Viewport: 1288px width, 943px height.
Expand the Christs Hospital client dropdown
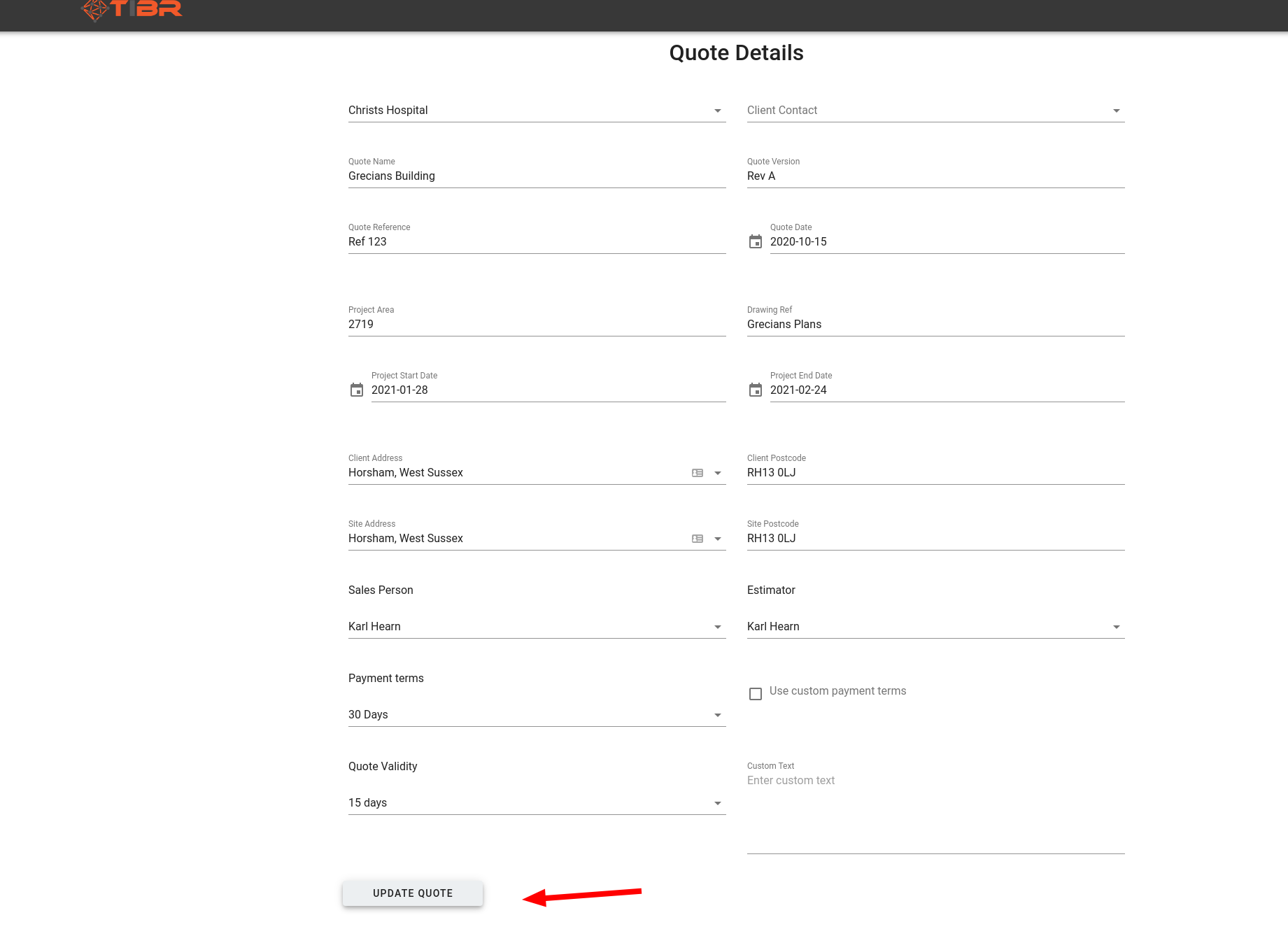click(717, 111)
